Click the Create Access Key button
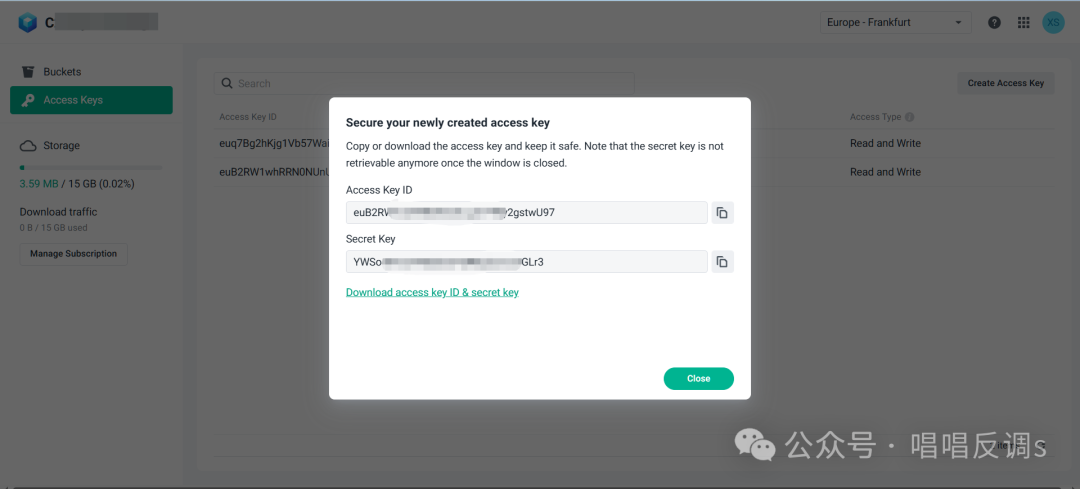1080x489 pixels. pyautogui.click(x=1005, y=84)
